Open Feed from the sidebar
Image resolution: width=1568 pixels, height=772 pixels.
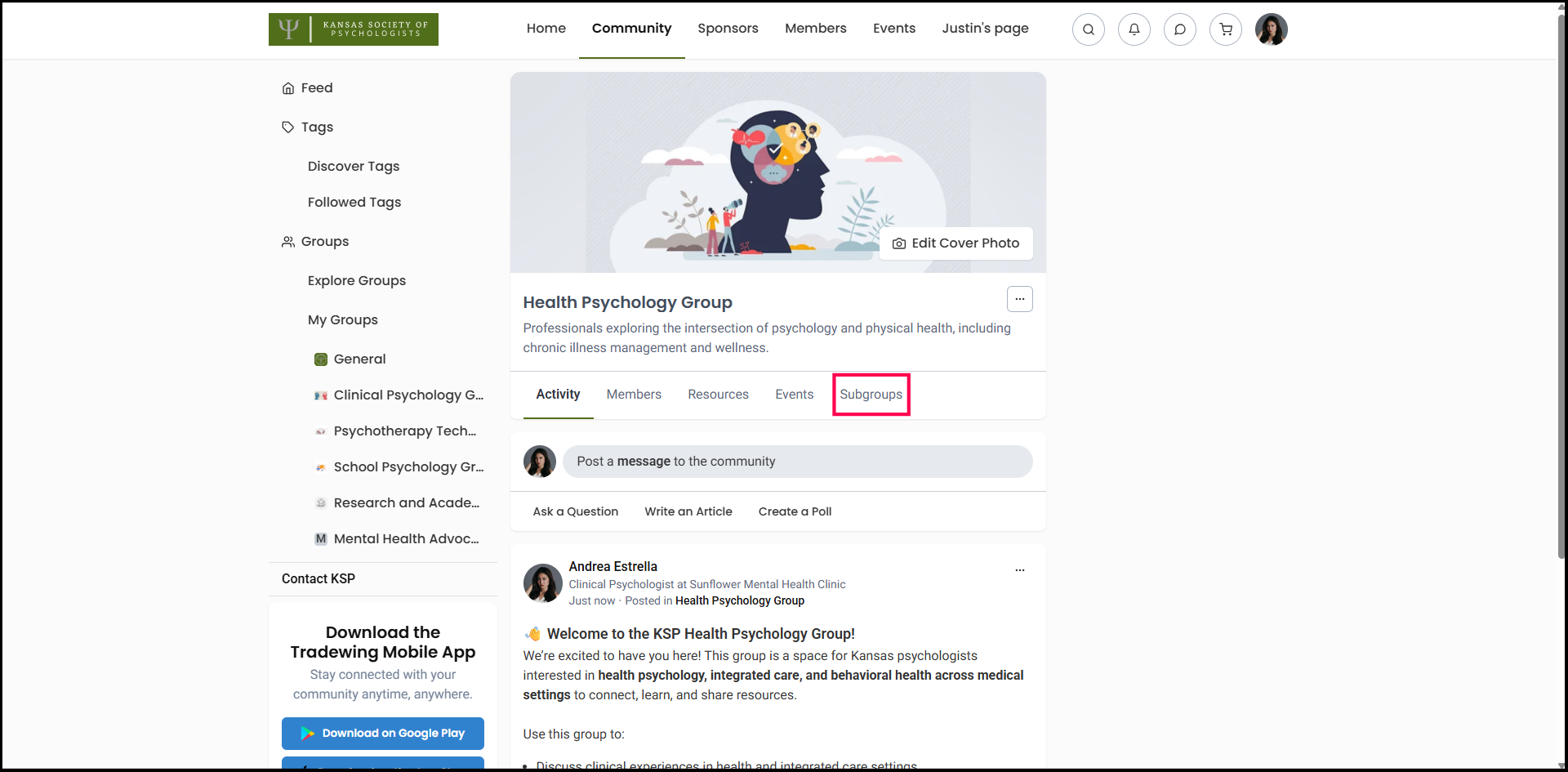(316, 88)
